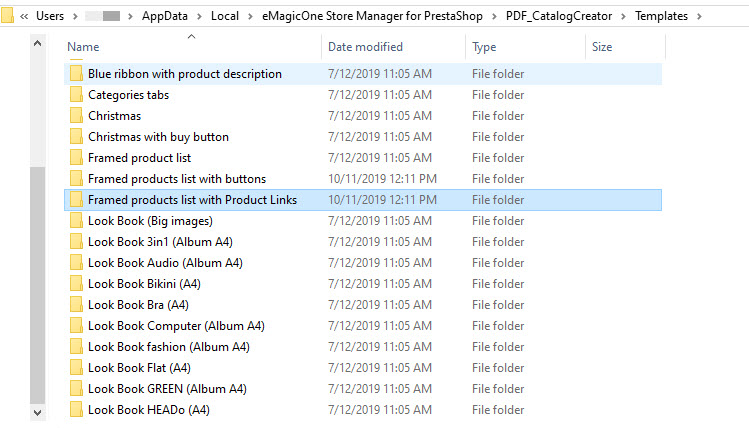Sort by the Date modified column header
Image resolution: width=749 pixels, height=428 pixels.
click(x=365, y=47)
